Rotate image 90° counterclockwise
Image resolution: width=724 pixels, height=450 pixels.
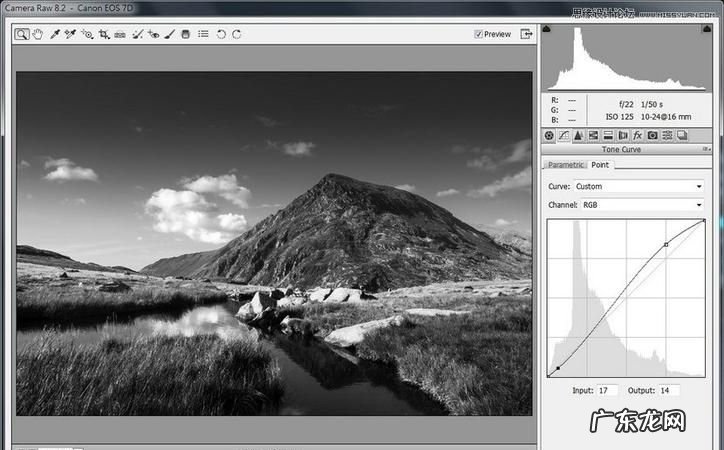[x=221, y=34]
